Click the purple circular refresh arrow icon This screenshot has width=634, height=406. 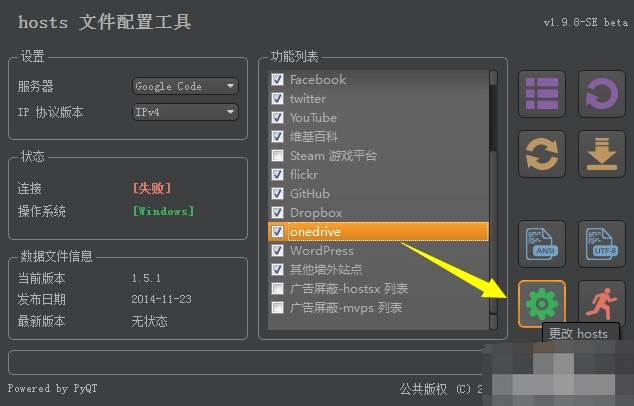(x=602, y=94)
